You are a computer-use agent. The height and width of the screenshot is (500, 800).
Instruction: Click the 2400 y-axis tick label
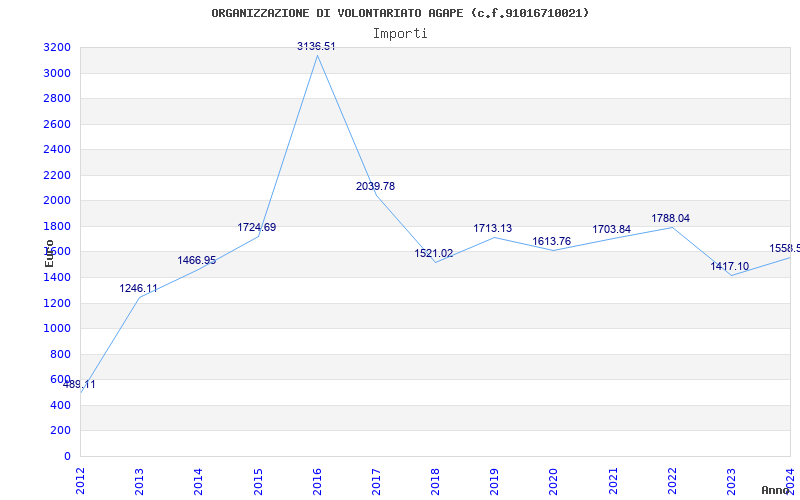click(57, 149)
